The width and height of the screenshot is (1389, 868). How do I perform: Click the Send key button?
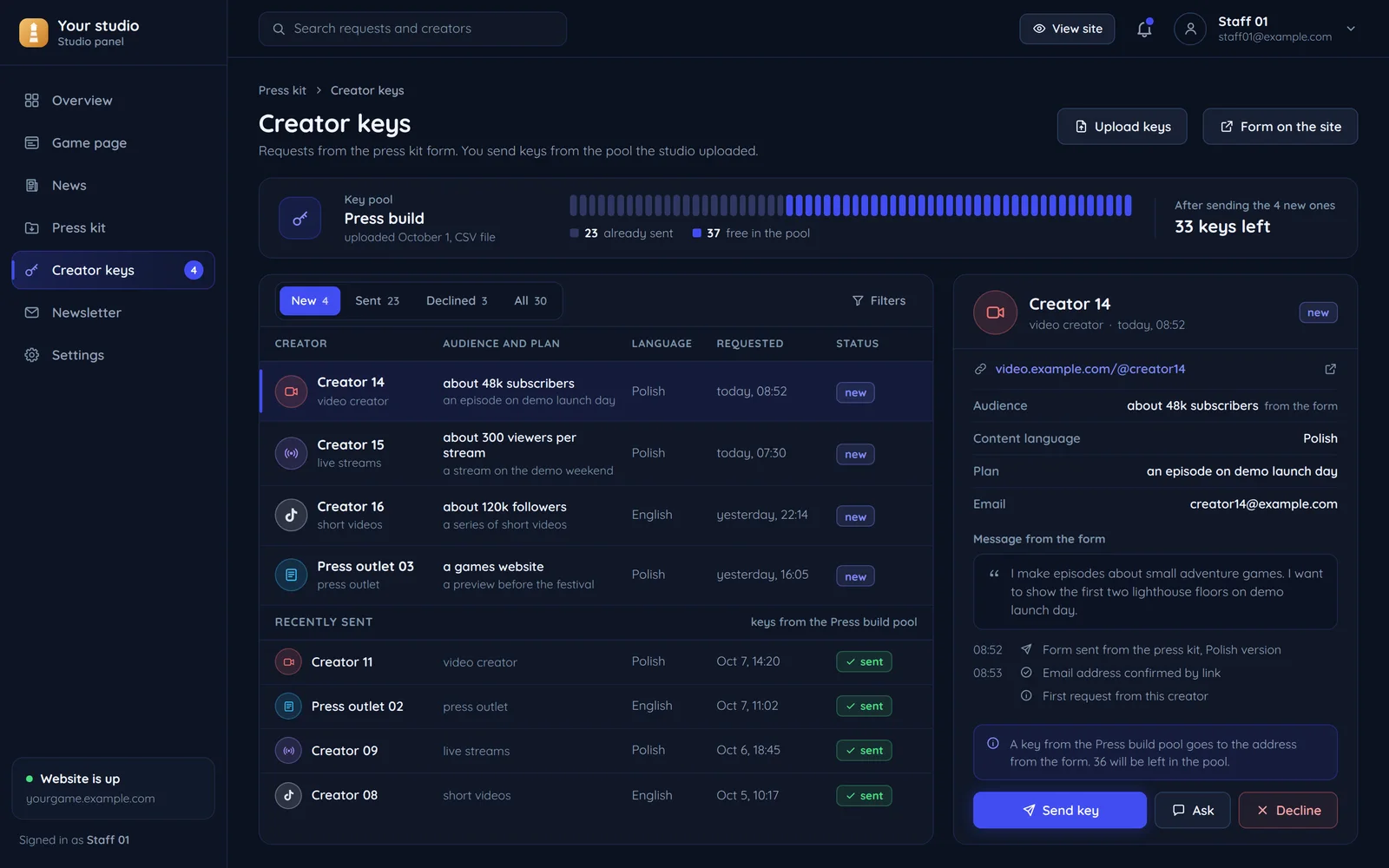[x=1059, y=811]
